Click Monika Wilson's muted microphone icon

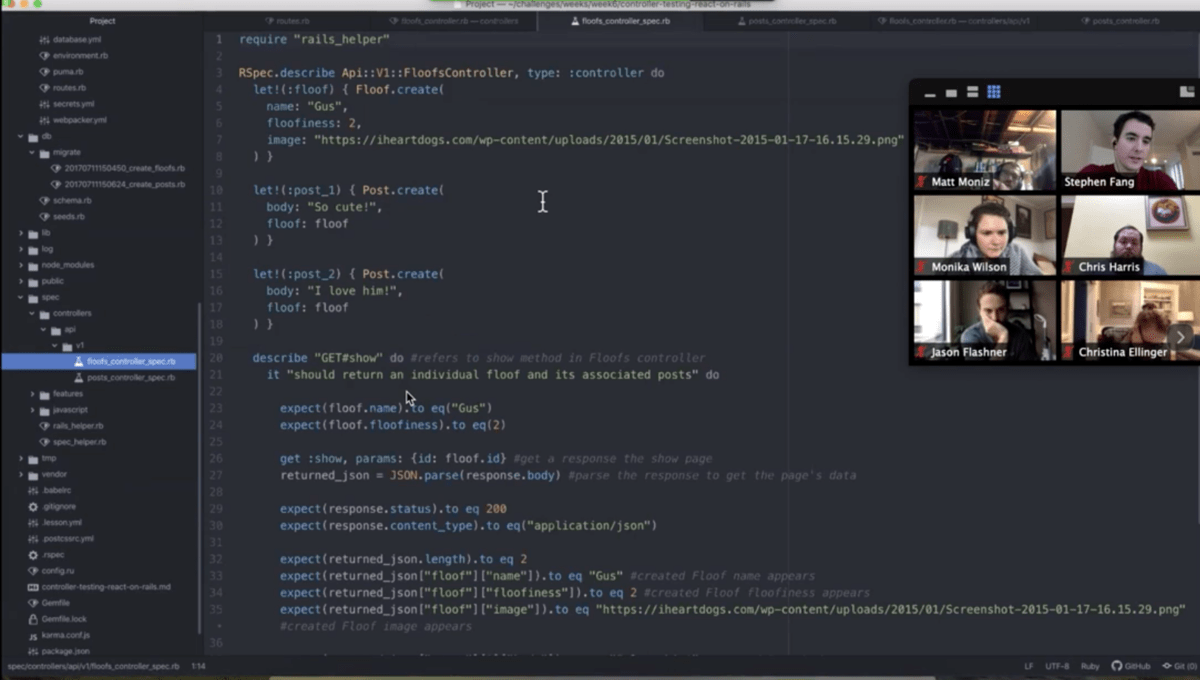coord(921,267)
